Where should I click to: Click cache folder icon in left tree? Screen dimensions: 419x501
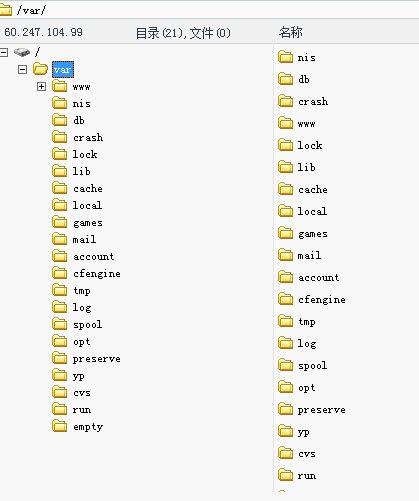[x=60, y=188]
